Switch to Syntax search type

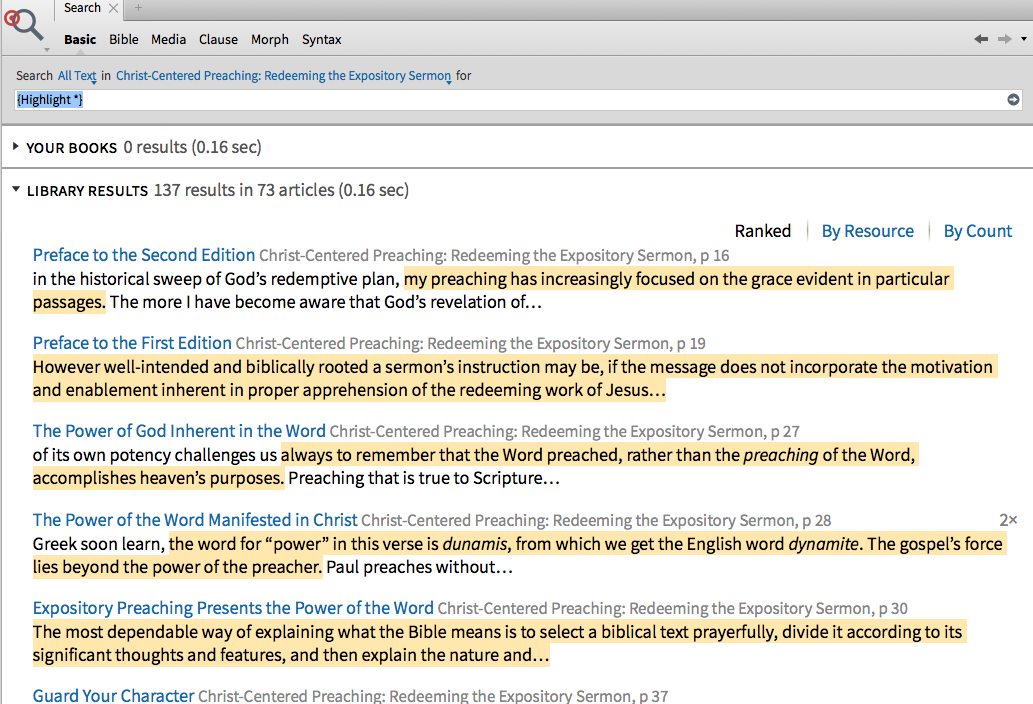[x=321, y=40]
